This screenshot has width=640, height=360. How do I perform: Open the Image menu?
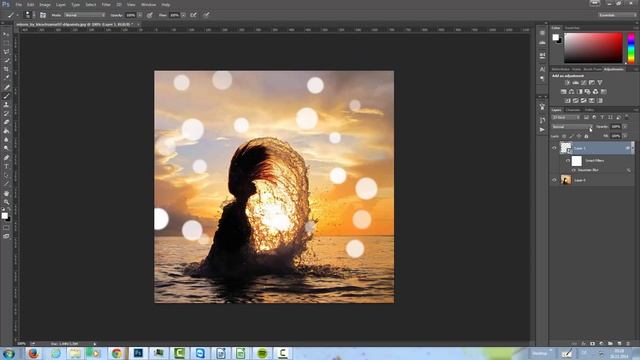click(44, 4)
